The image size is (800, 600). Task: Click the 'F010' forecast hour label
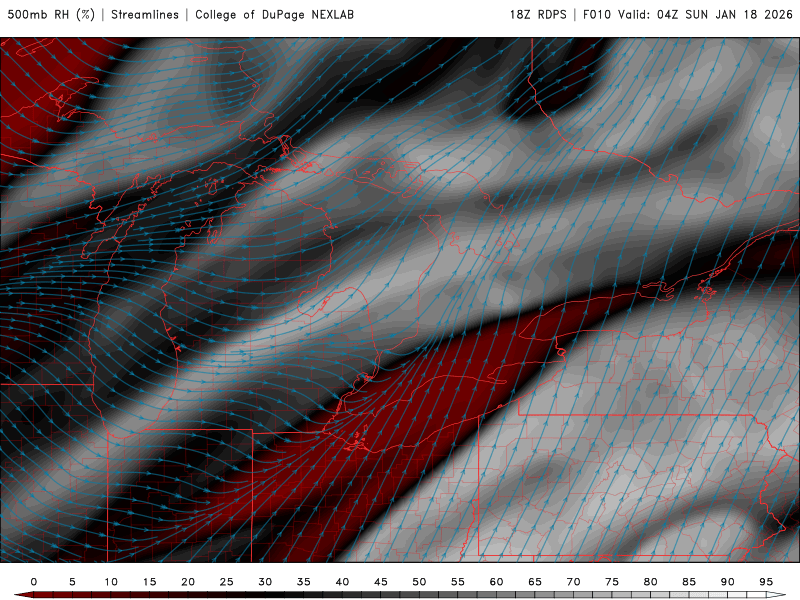596,15
